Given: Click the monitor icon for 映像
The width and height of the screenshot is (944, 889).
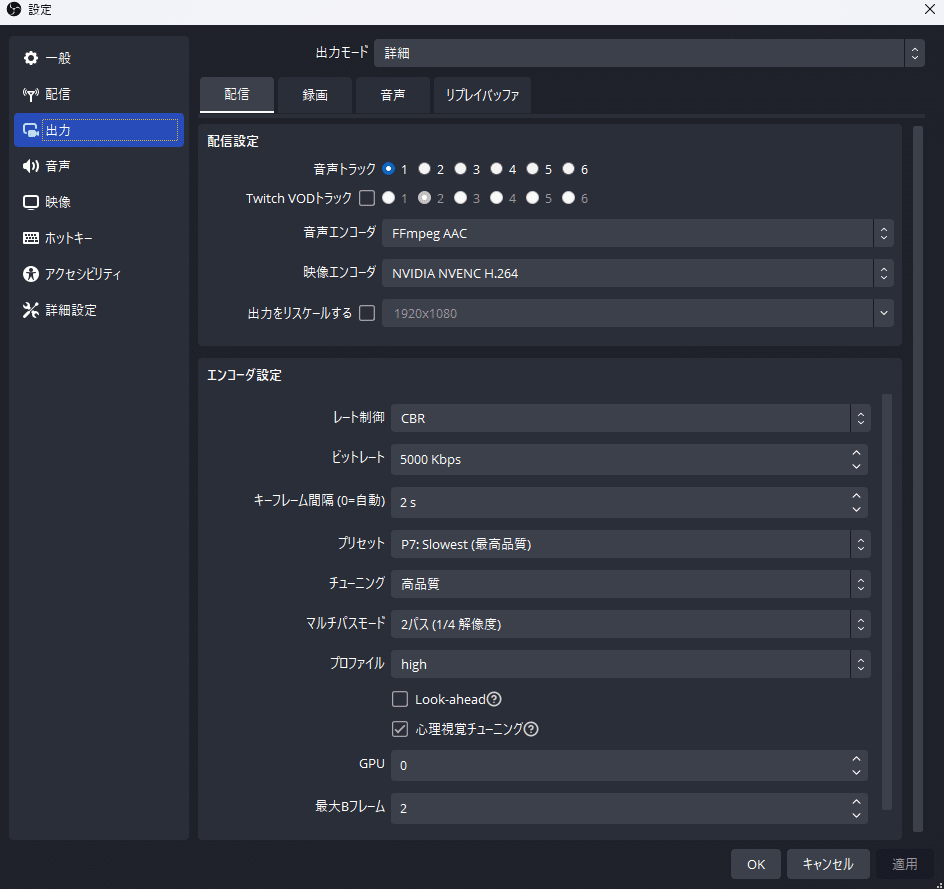Looking at the screenshot, I should click(x=31, y=202).
